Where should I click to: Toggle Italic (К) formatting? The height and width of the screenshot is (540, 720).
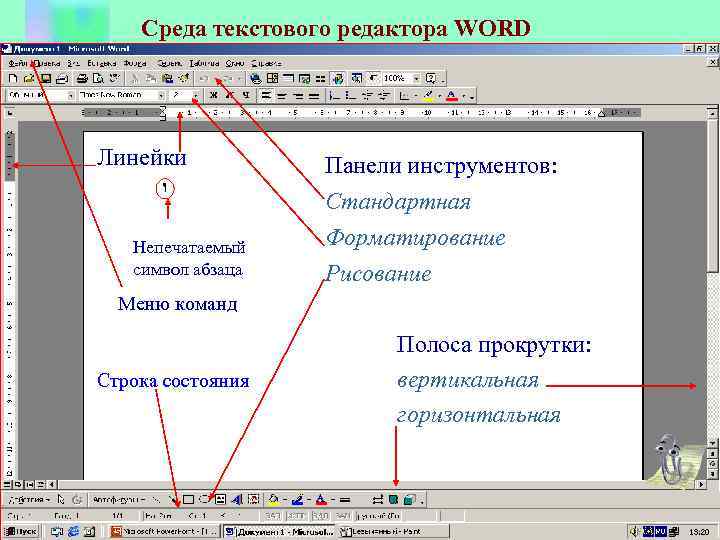click(230, 96)
